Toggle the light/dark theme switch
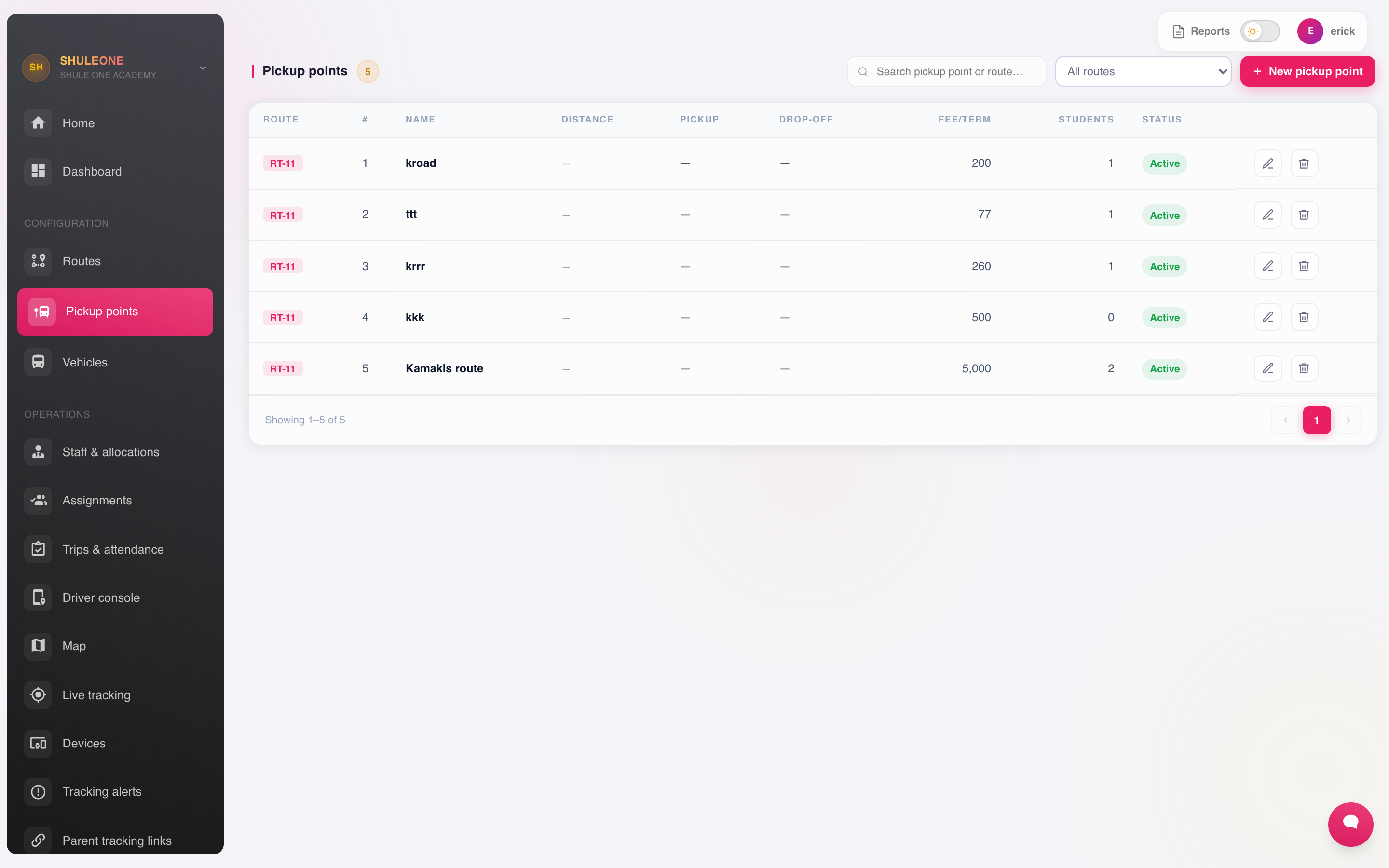The height and width of the screenshot is (868, 1389). 1260,31
